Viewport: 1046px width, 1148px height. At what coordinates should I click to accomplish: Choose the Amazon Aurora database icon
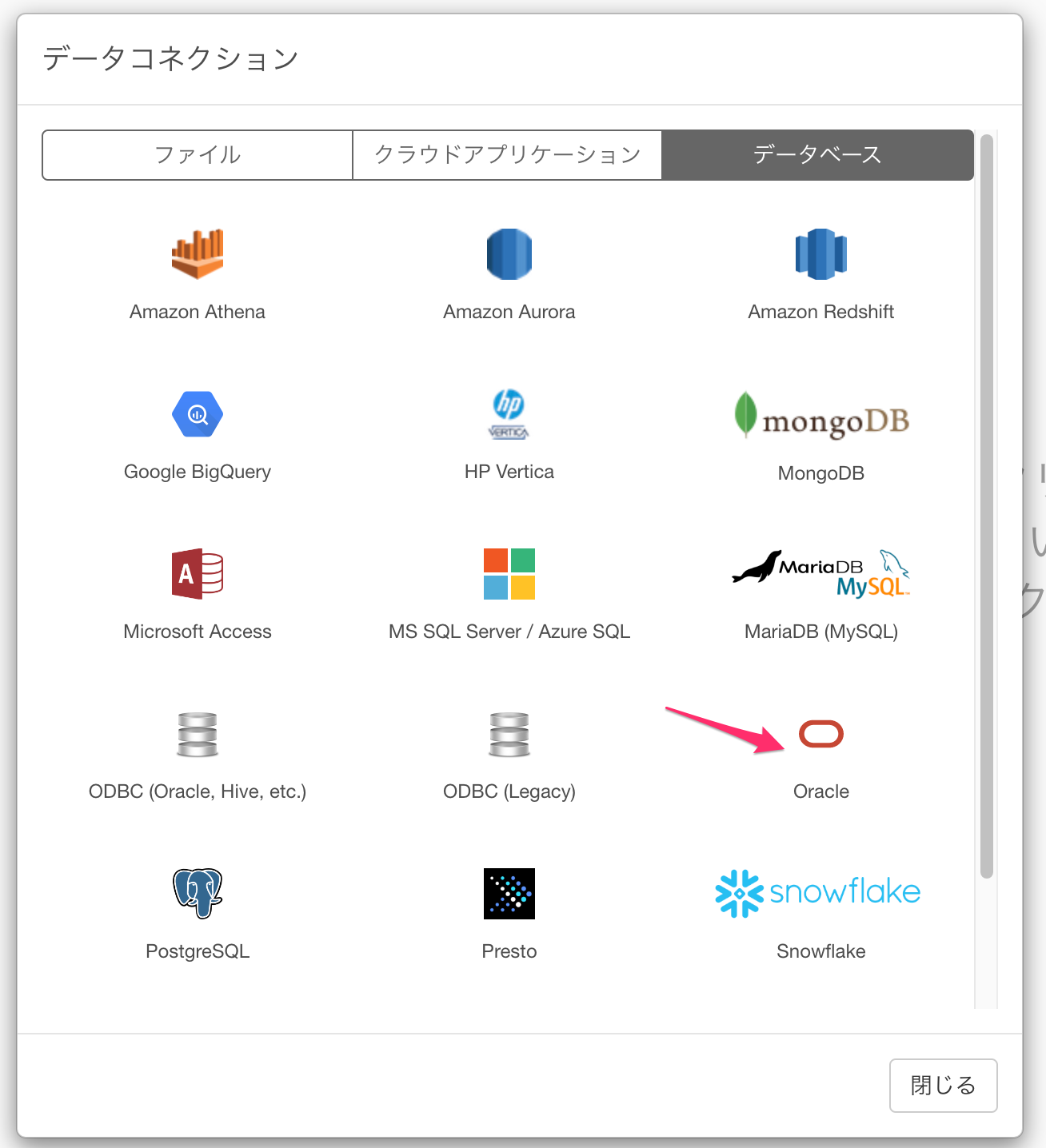point(509,254)
